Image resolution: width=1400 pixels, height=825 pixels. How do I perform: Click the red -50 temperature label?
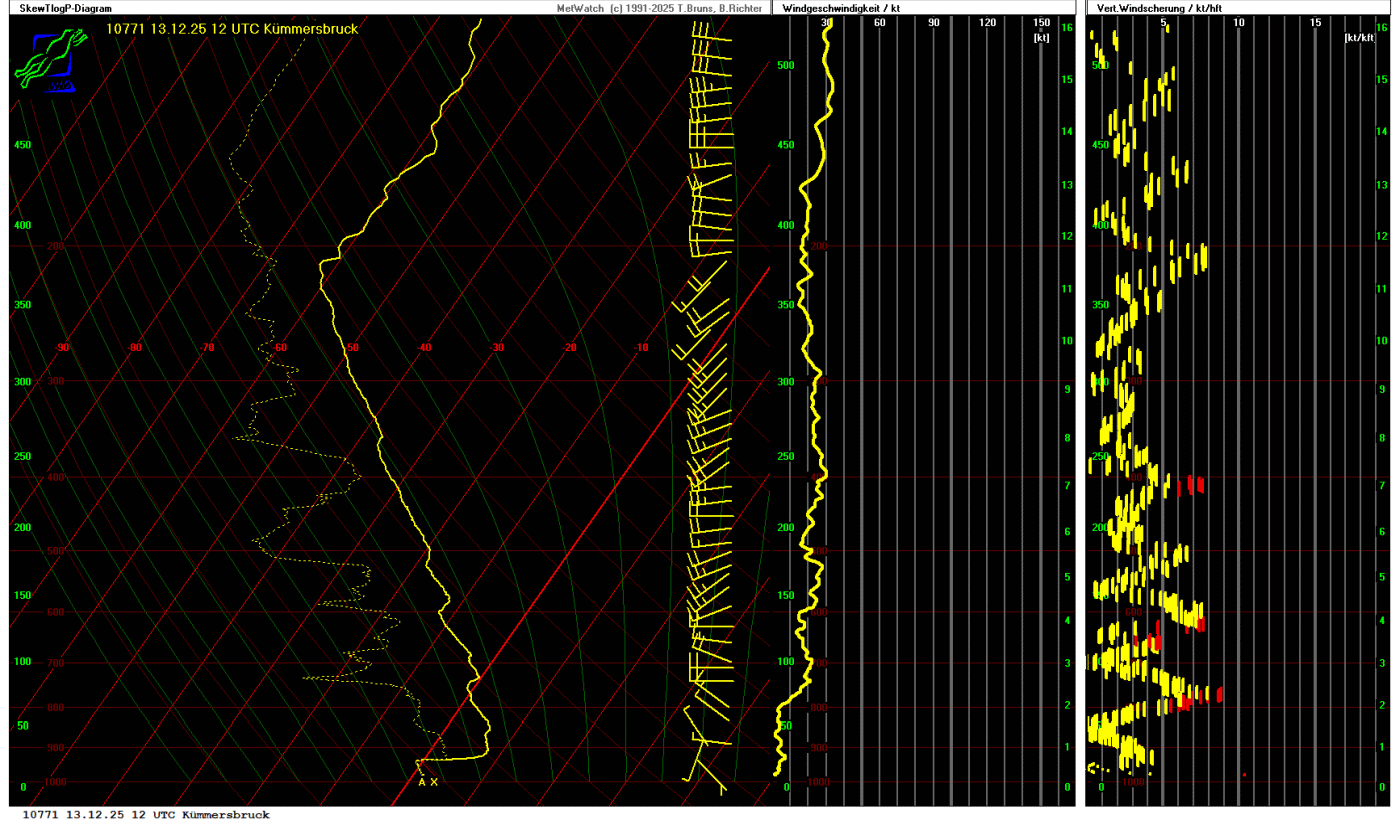(352, 348)
